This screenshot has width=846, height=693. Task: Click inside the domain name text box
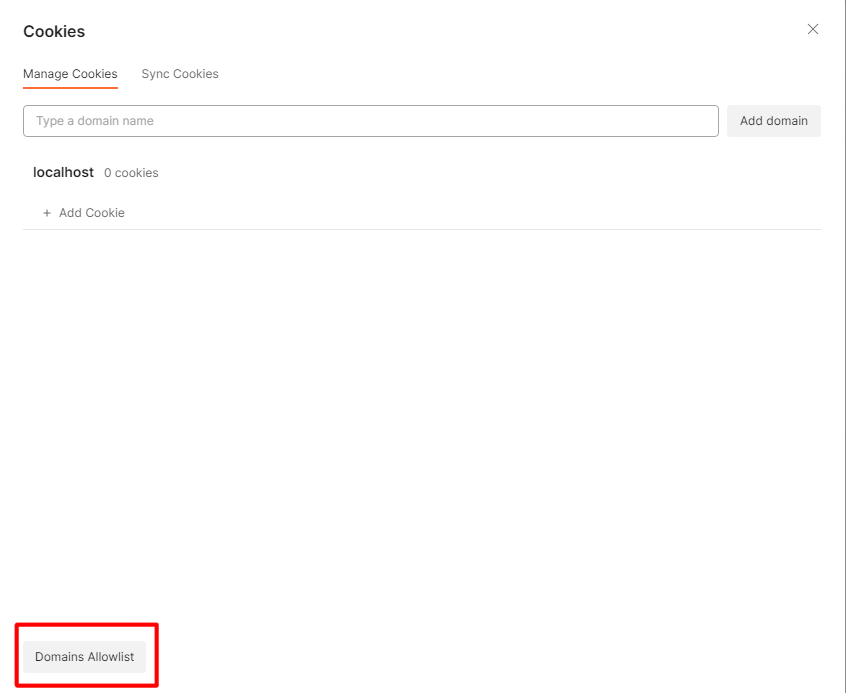coord(370,121)
